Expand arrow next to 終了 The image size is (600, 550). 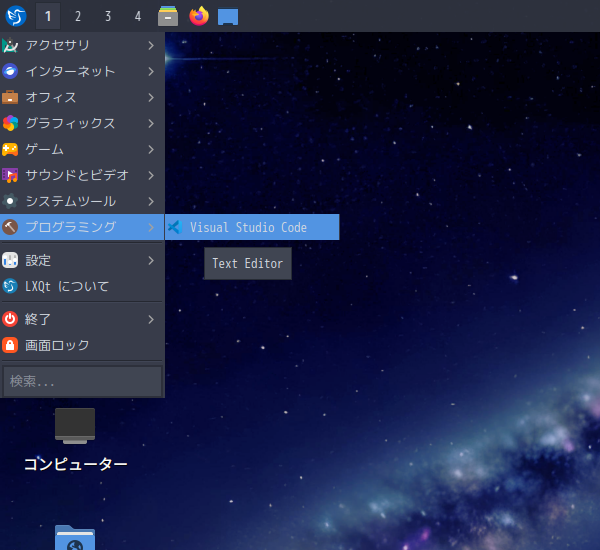tap(151, 320)
